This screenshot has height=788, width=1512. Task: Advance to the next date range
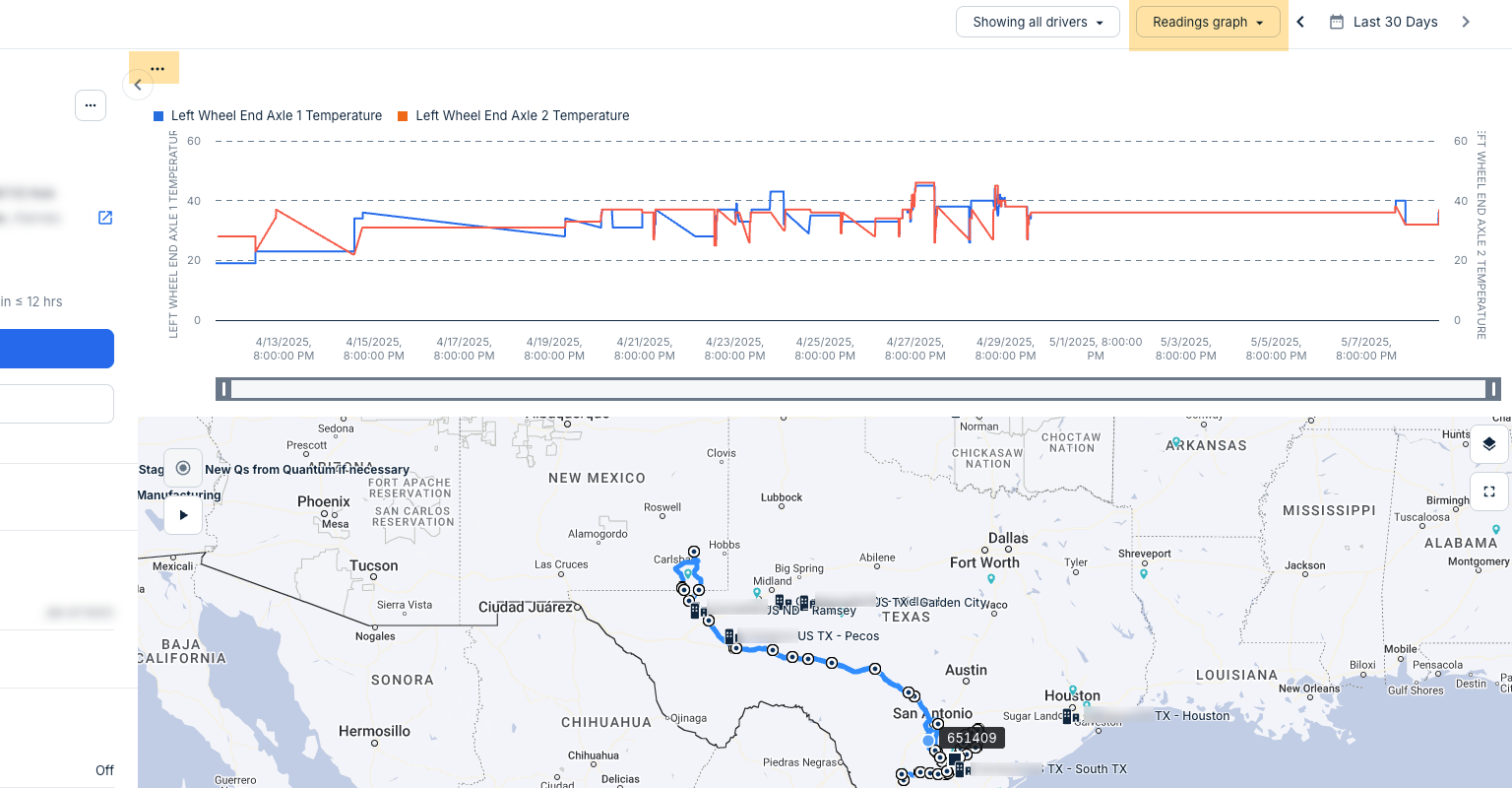(1466, 22)
